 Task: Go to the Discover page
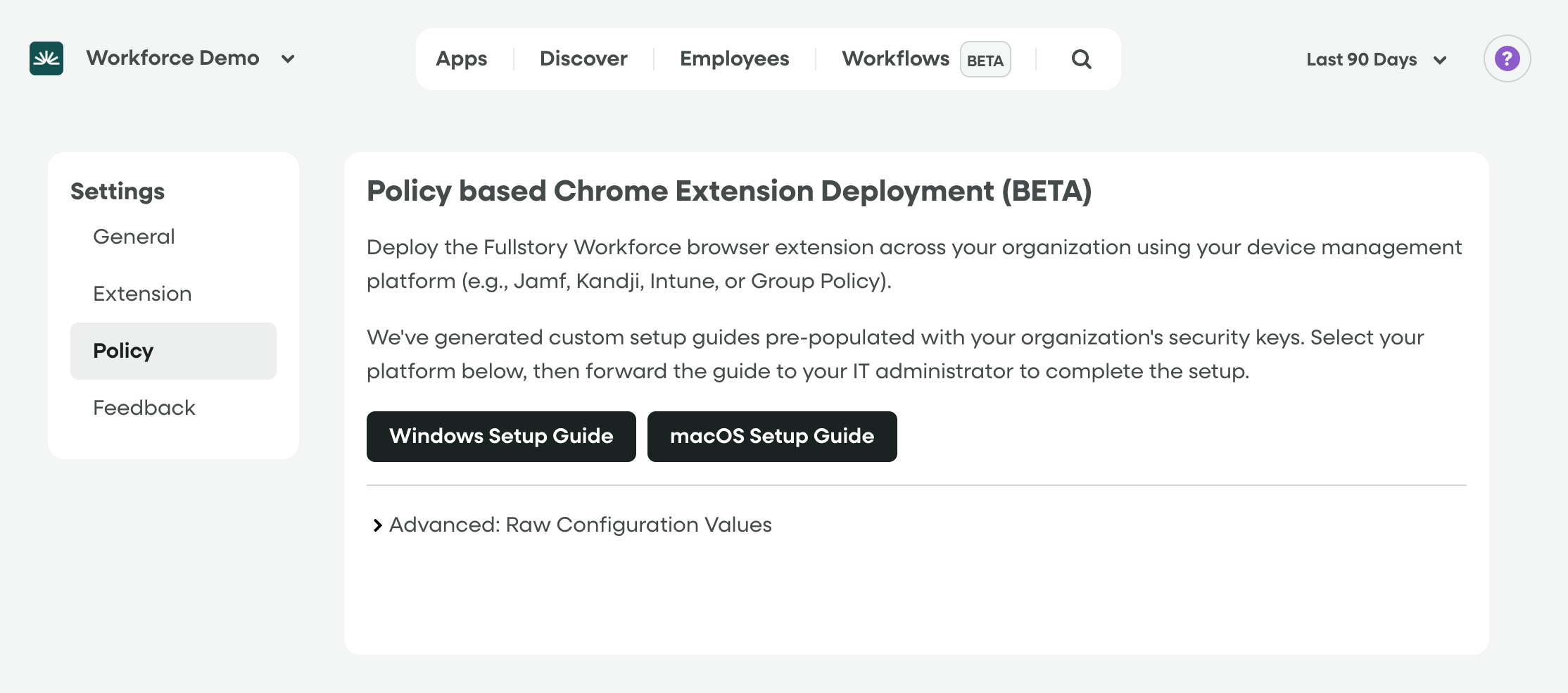point(583,59)
